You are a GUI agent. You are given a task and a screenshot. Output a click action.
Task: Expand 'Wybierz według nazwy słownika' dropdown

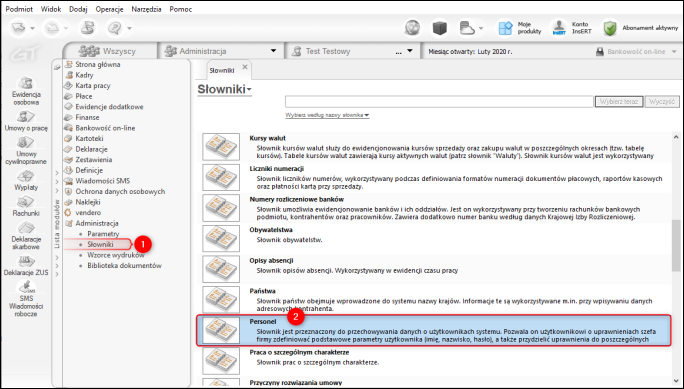[x=327, y=115]
